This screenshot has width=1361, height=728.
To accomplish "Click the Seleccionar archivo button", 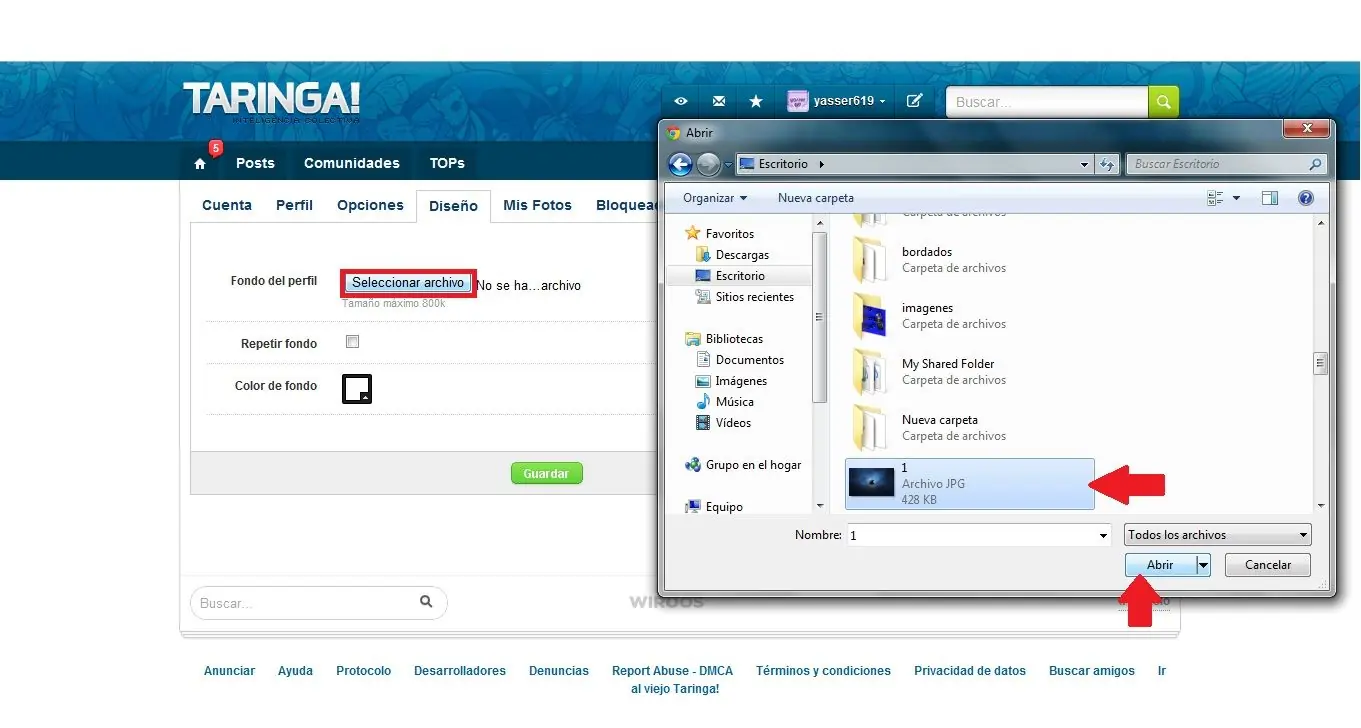I will click(408, 283).
